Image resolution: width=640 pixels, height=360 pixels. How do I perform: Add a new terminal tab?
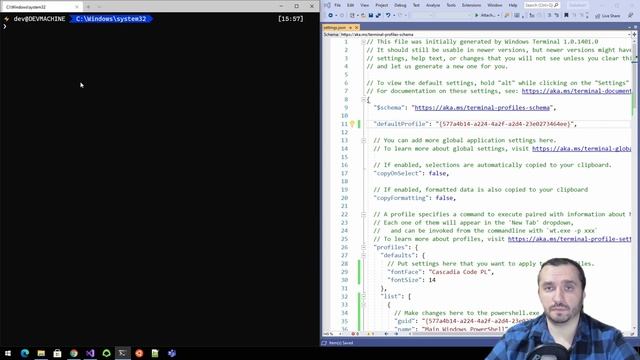pos(88,7)
